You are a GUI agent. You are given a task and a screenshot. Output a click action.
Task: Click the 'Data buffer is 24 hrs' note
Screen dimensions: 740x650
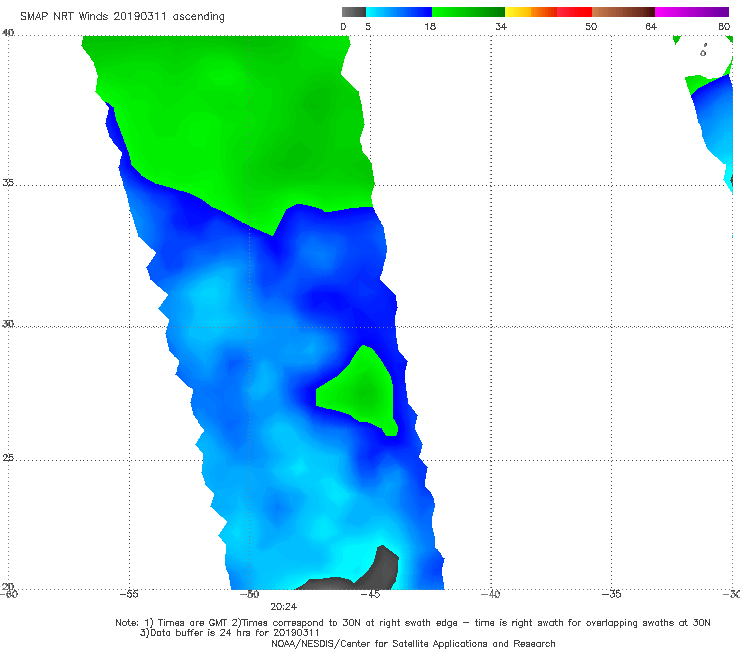click(x=230, y=633)
